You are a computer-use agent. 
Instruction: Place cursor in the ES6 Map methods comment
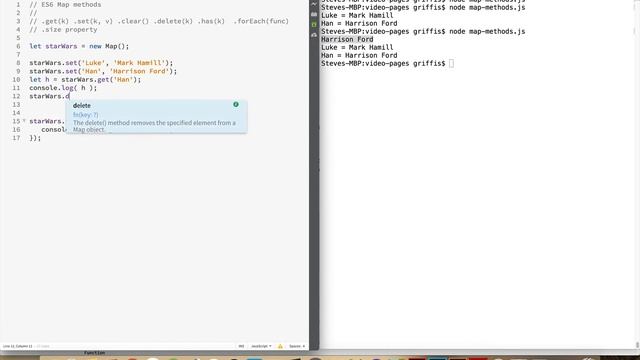65,4
